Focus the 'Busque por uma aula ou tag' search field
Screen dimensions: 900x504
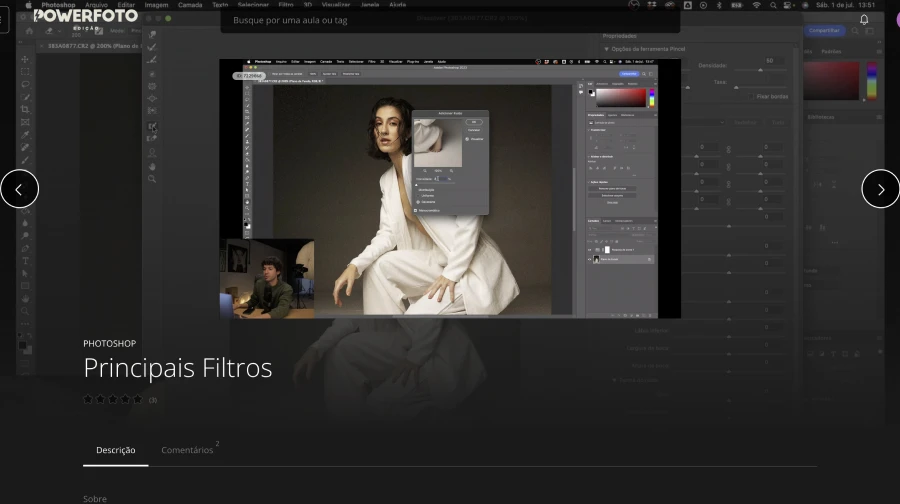pyautogui.click(x=450, y=20)
